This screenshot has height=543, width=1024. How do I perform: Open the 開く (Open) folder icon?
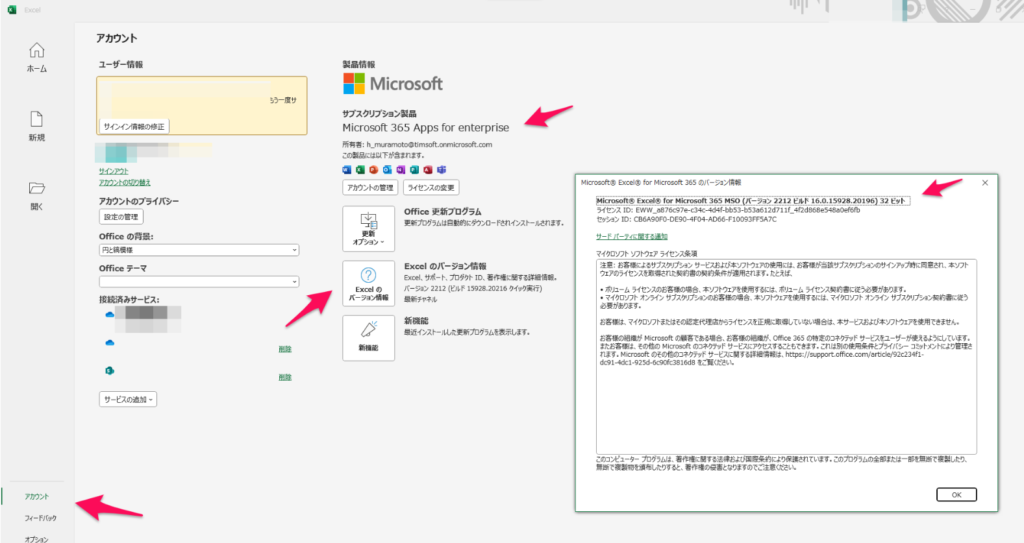pyautogui.click(x=37, y=188)
